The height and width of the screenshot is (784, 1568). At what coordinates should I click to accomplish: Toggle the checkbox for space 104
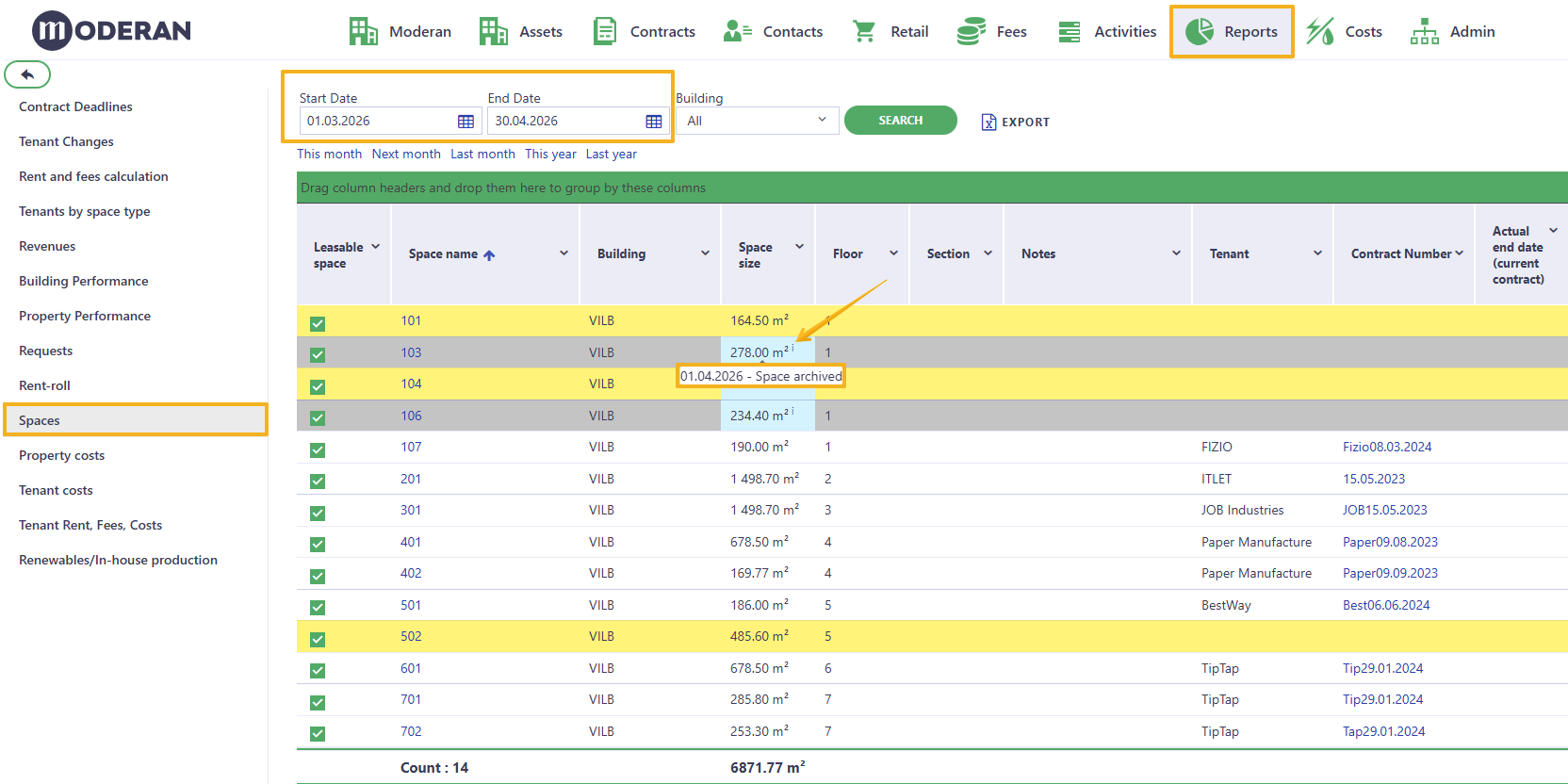[318, 386]
